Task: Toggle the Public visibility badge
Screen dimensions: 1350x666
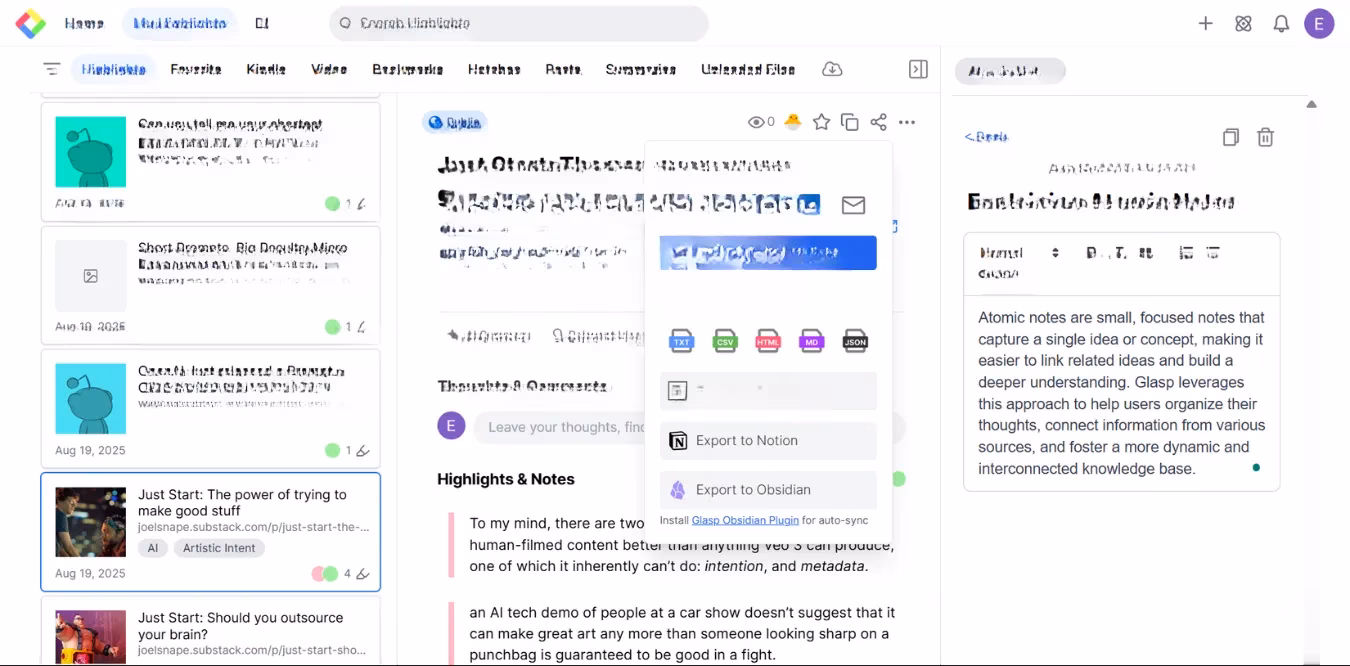Action: (454, 122)
